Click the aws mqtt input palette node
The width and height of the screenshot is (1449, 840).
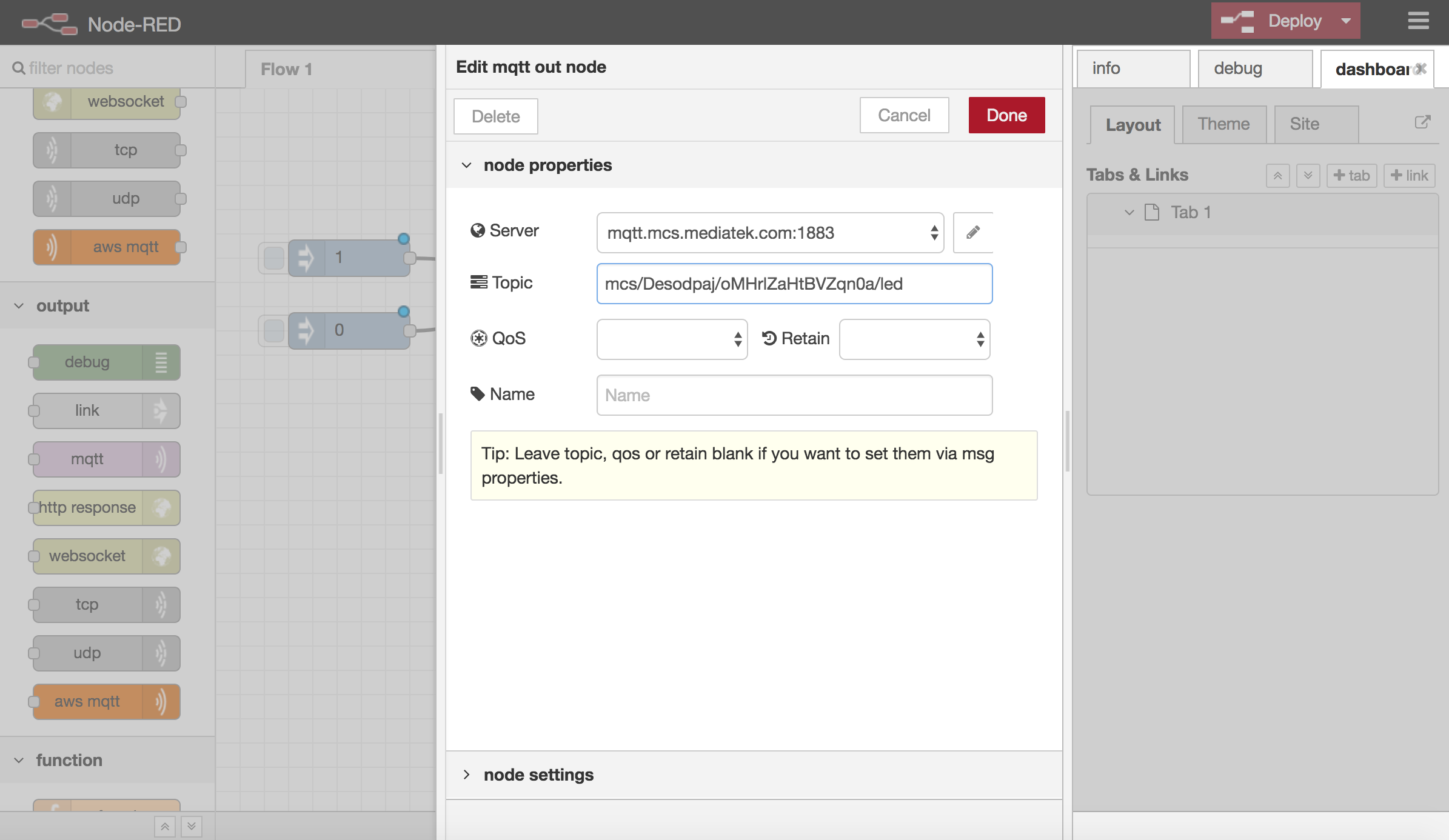pyautogui.click(x=107, y=247)
